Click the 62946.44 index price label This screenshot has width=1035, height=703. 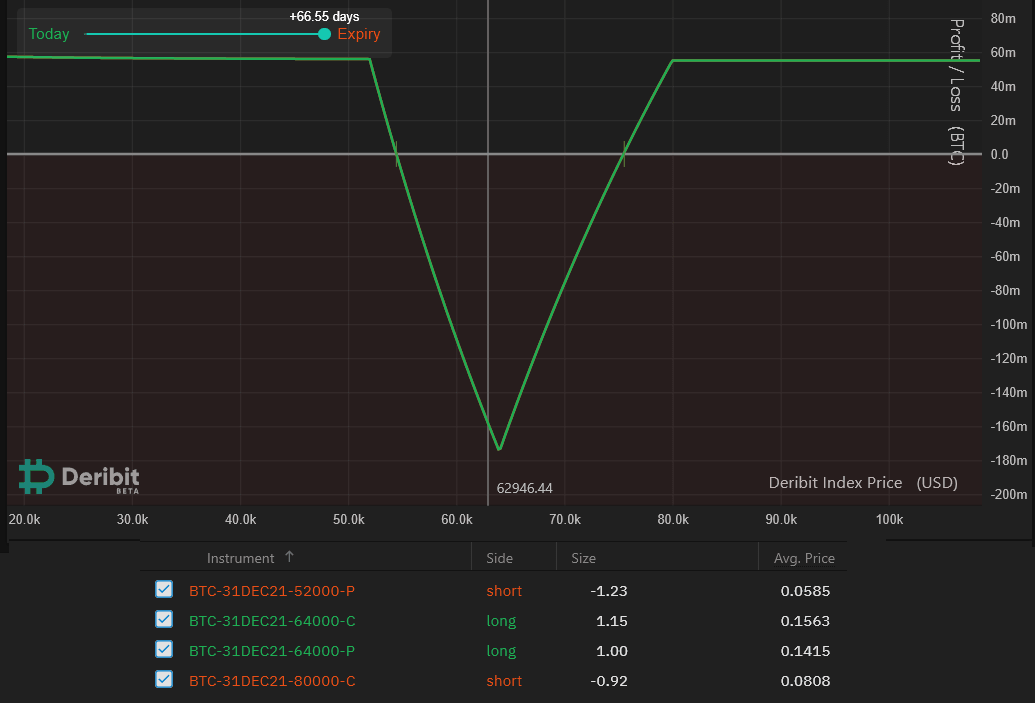click(524, 488)
